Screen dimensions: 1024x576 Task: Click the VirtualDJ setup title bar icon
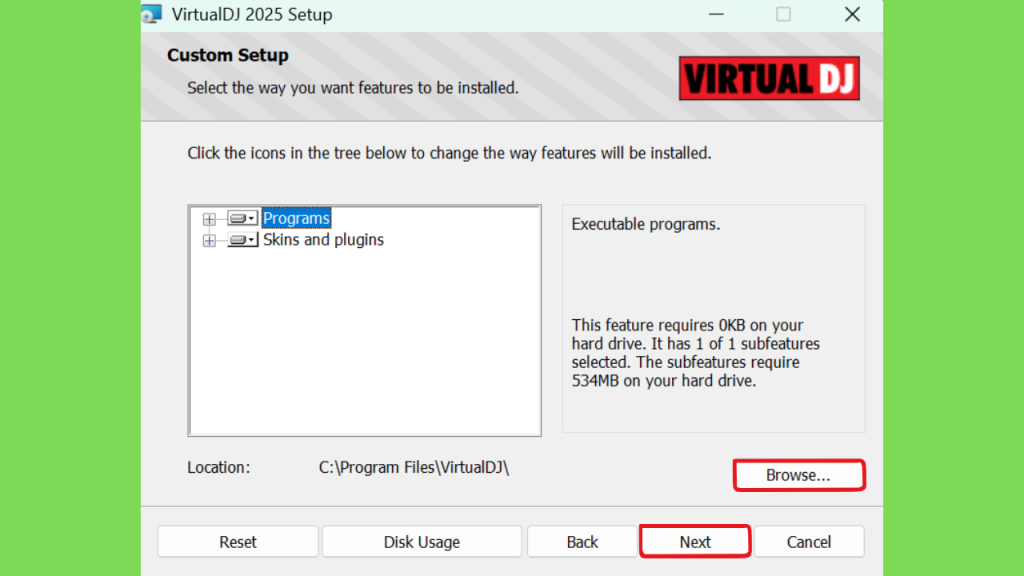point(152,14)
